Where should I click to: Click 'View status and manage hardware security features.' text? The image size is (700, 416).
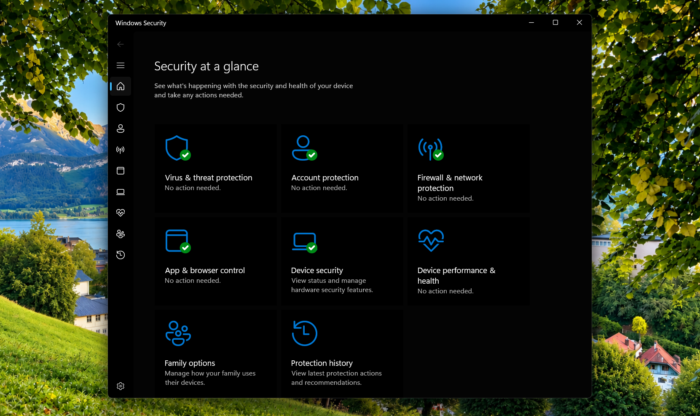tap(332, 285)
